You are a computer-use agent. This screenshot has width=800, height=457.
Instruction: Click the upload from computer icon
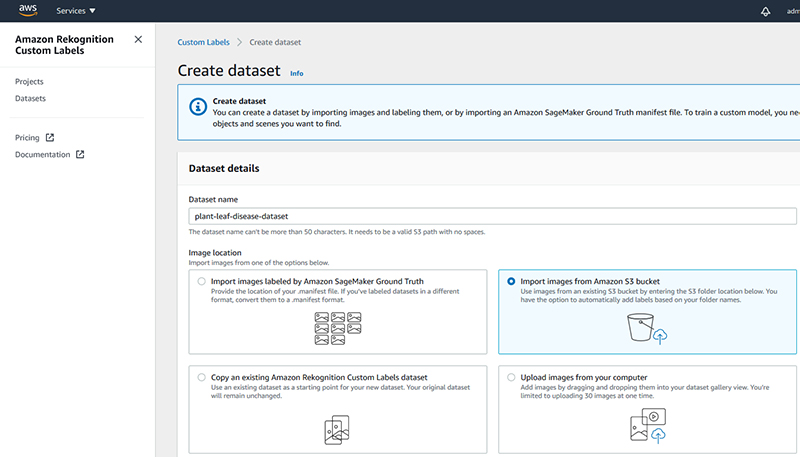pos(648,425)
